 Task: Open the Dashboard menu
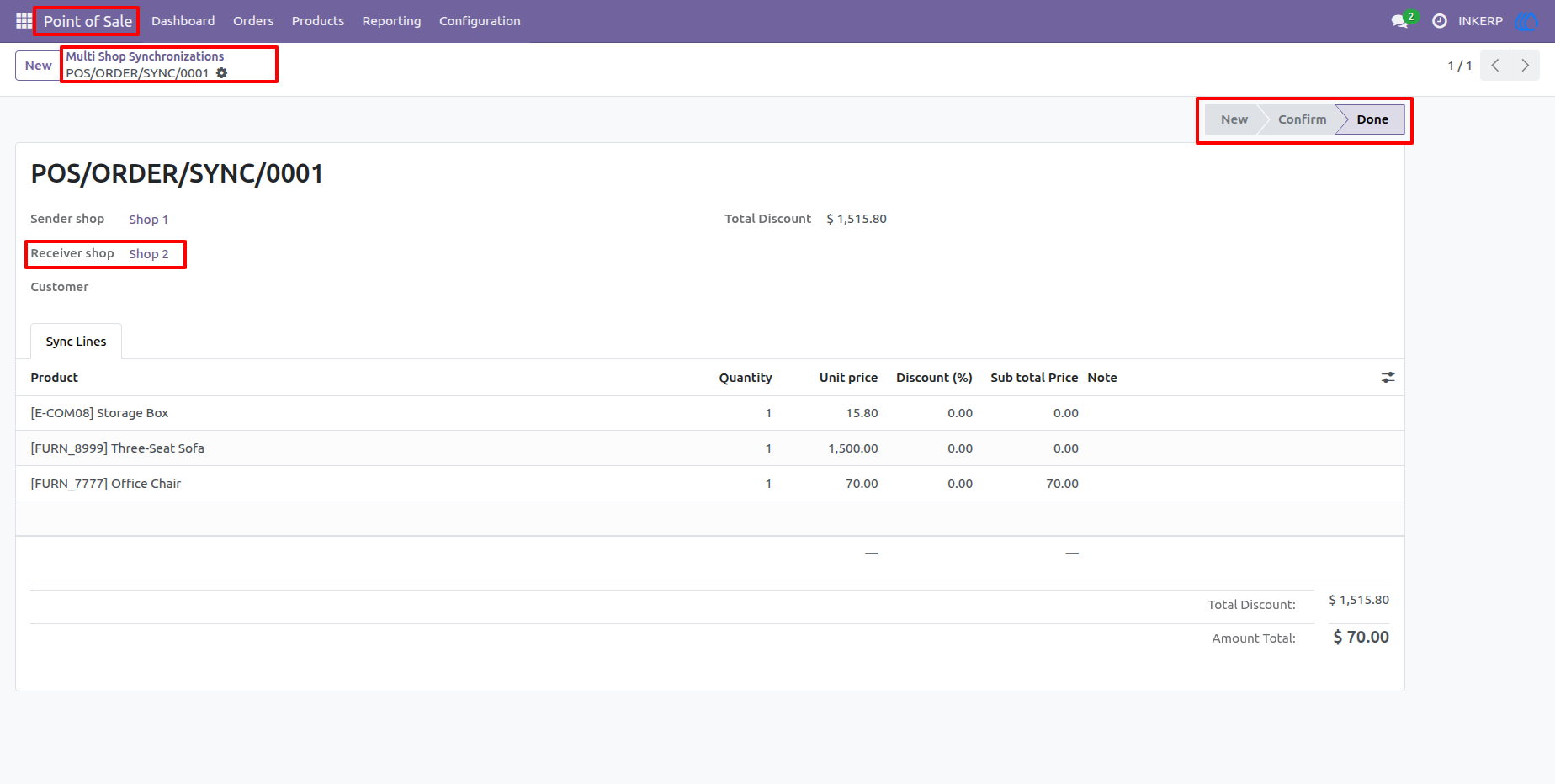point(183,21)
